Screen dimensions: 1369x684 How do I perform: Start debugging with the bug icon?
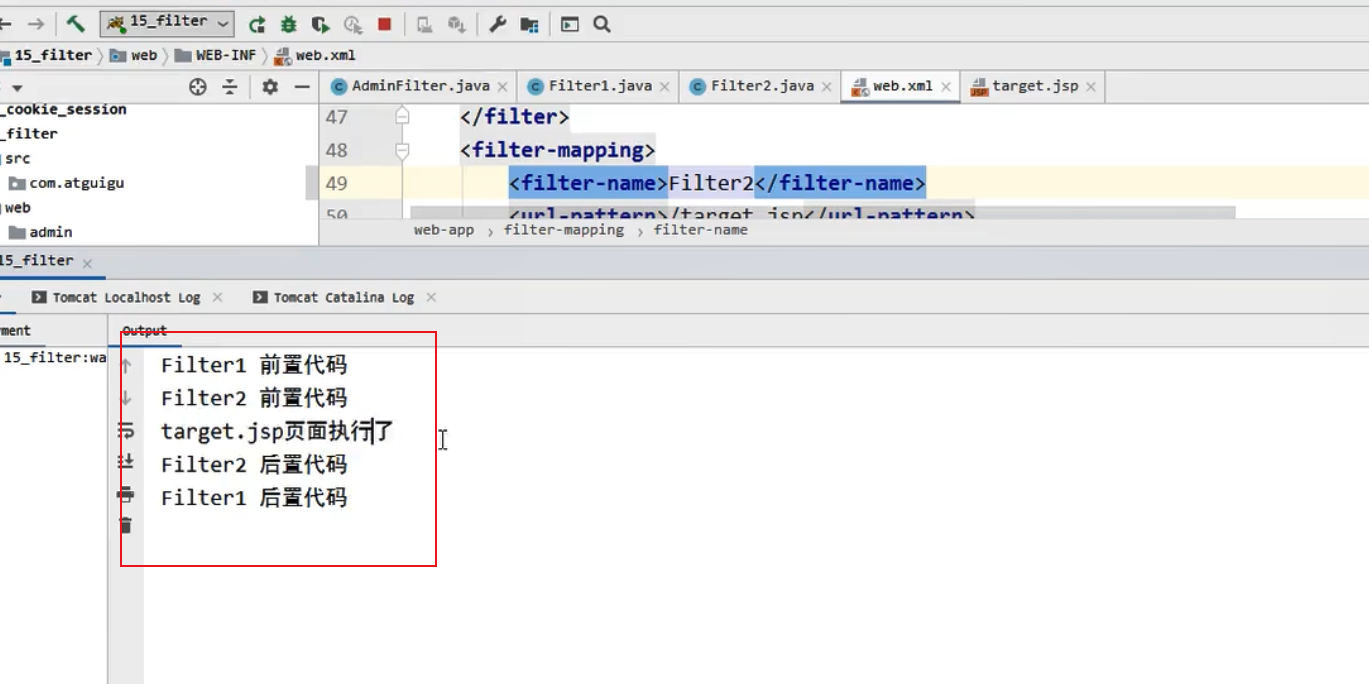tap(289, 24)
